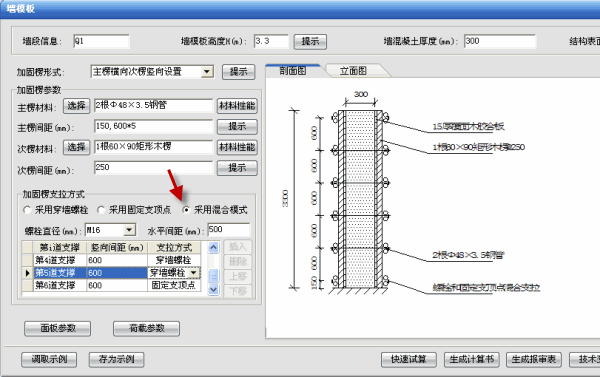The image size is (600, 377).
Task: Click the 荷载参数 button
Action: [147, 328]
